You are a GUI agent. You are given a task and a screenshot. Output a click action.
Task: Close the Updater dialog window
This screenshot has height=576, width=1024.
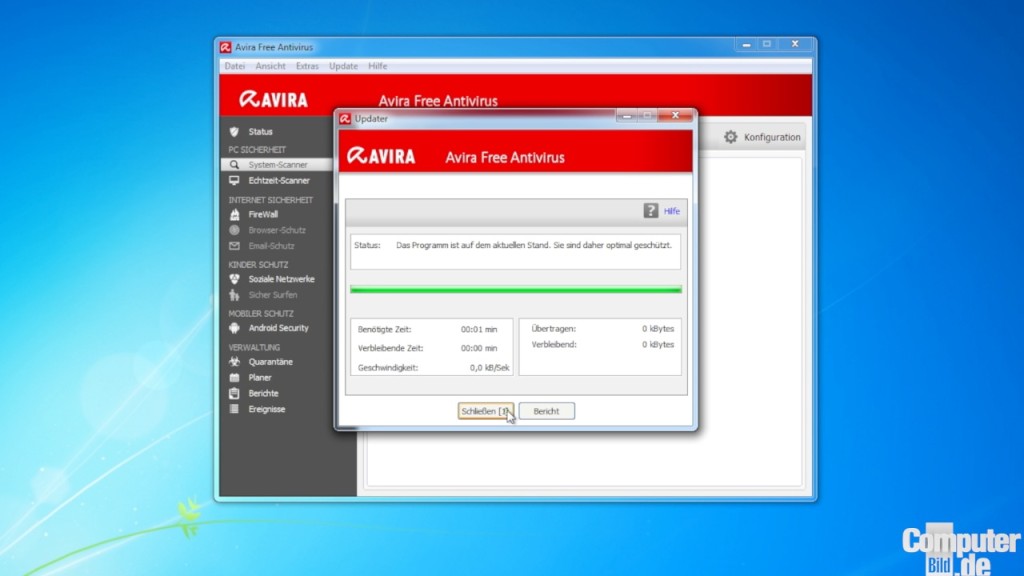tap(675, 115)
